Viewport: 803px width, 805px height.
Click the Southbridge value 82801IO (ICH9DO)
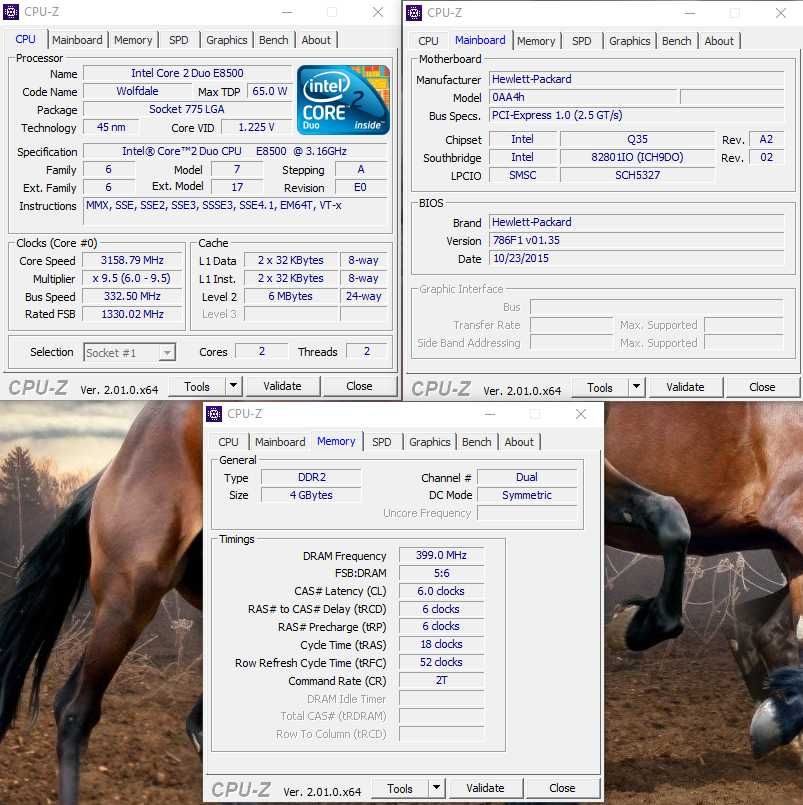(637, 157)
